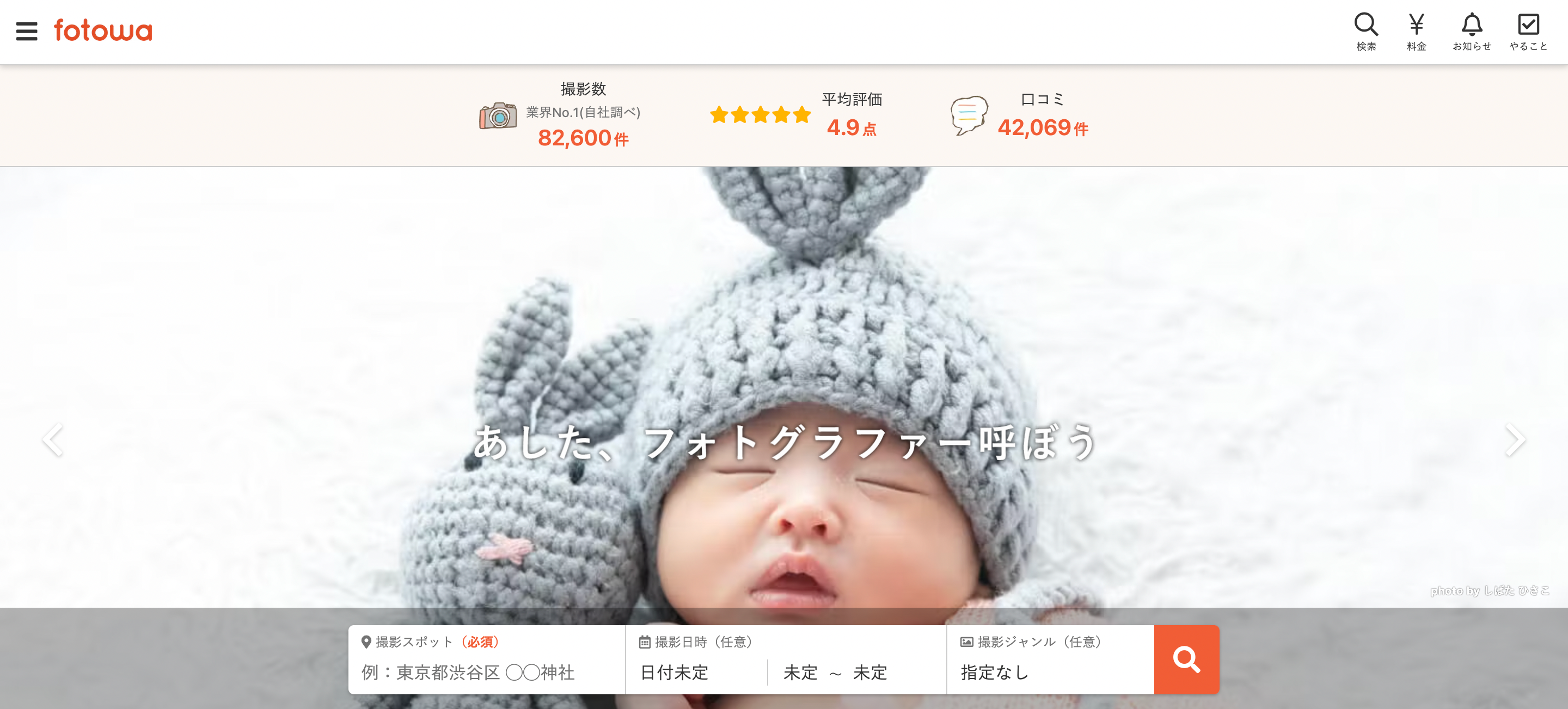Click the five-star rating graphic
Viewport: 1568px width, 709px height.
coord(760,114)
